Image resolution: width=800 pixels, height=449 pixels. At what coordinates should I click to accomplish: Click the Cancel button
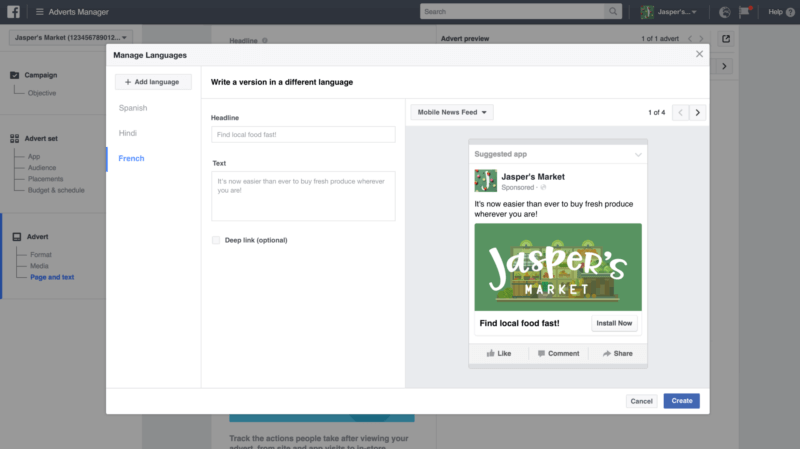641,401
